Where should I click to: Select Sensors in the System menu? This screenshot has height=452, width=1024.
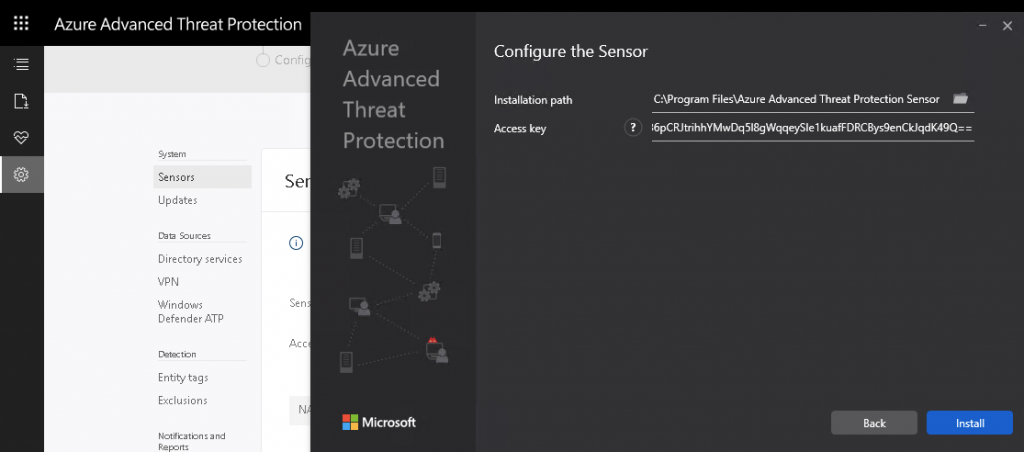coord(177,177)
